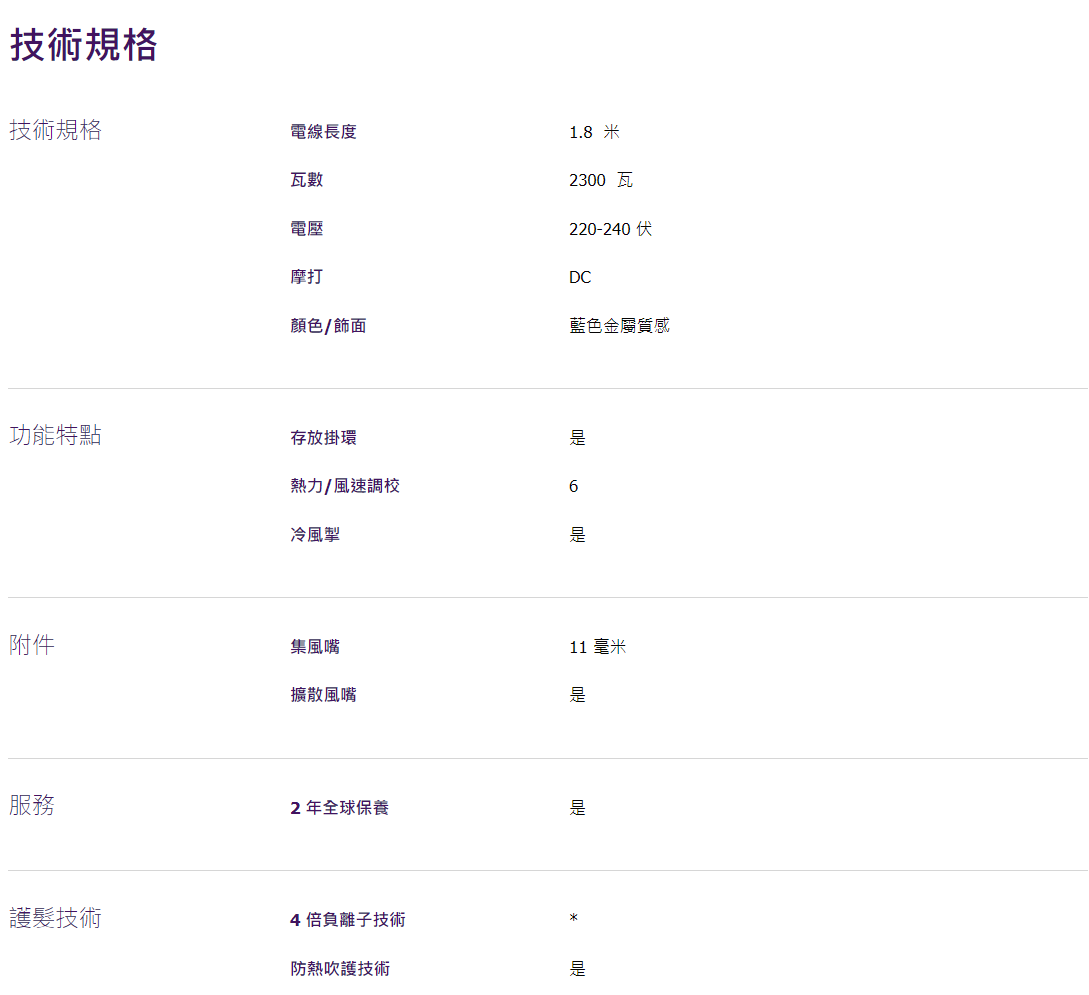Select the 存放掛環 feature label
This screenshot has width=1089, height=995.
(x=323, y=438)
